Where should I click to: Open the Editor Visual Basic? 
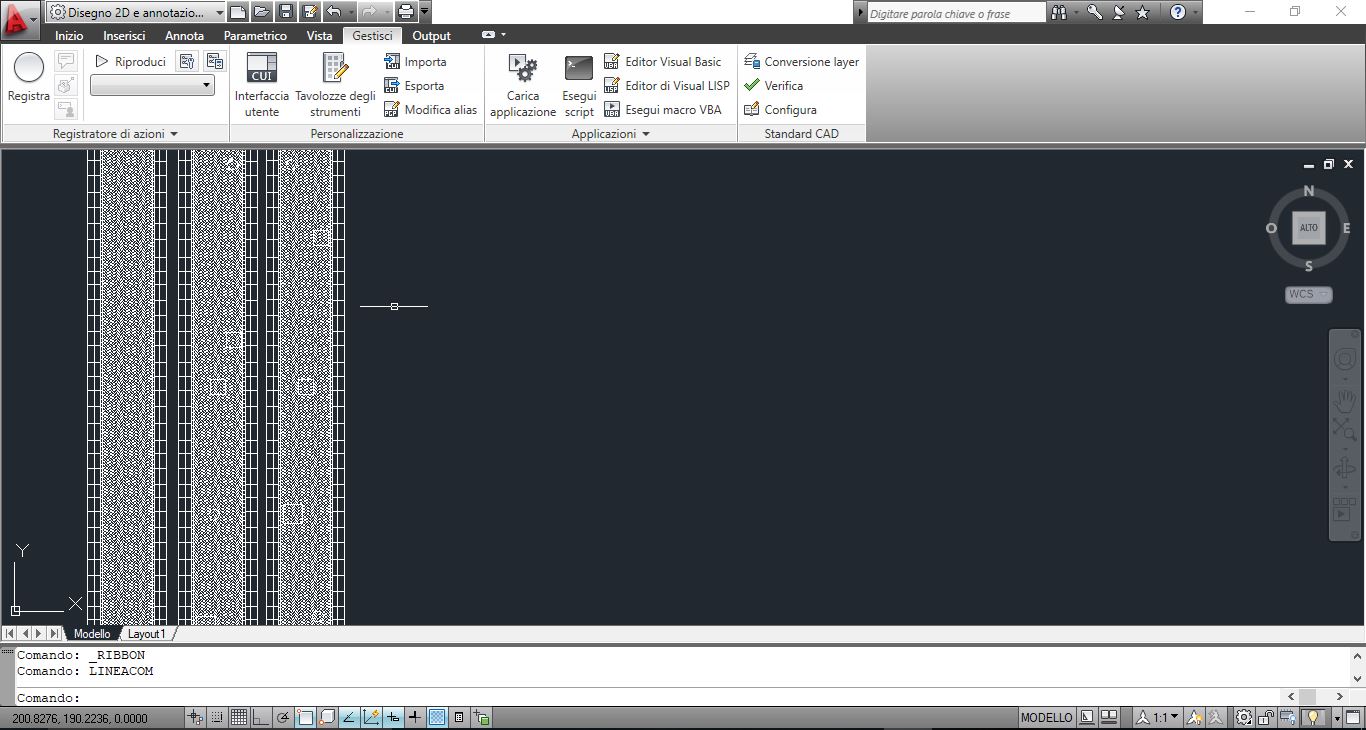coord(662,62)
